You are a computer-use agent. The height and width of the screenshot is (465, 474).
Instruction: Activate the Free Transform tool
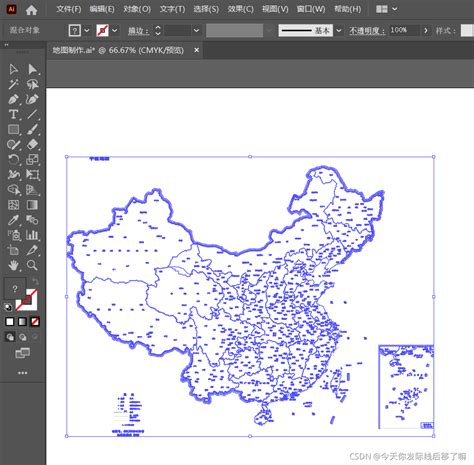point(32,174)
